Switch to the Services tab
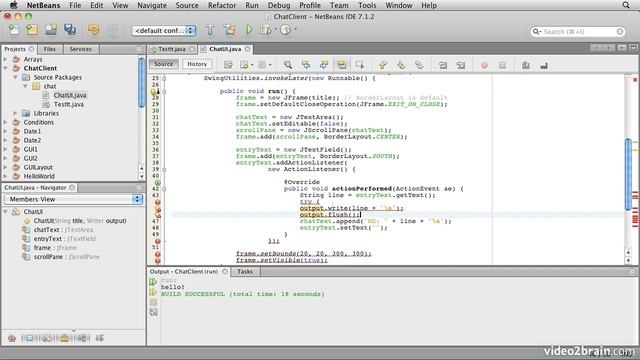This screenshot has height=360, width=640. [80, 49]
